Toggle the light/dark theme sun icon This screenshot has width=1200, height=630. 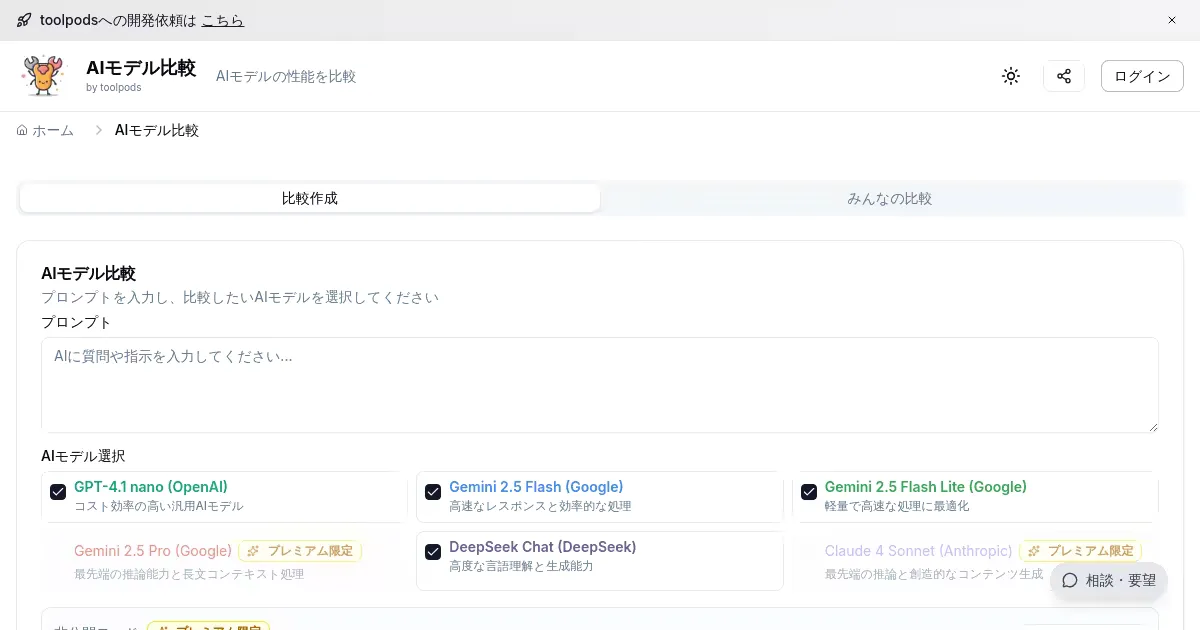(1011, 76)
